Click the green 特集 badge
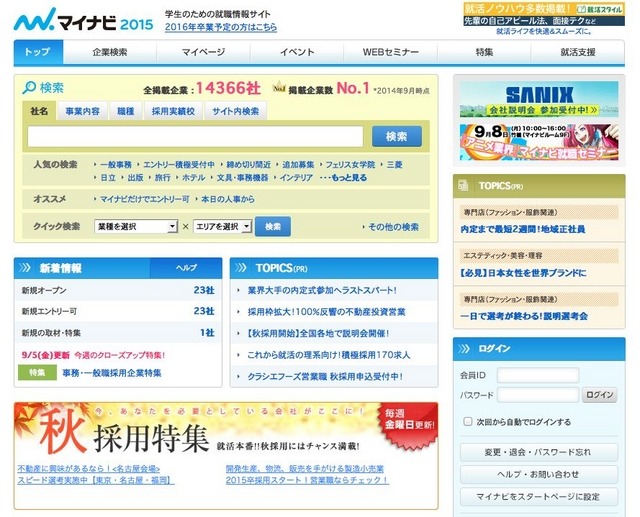640x517 pixels. pos(37,373)
